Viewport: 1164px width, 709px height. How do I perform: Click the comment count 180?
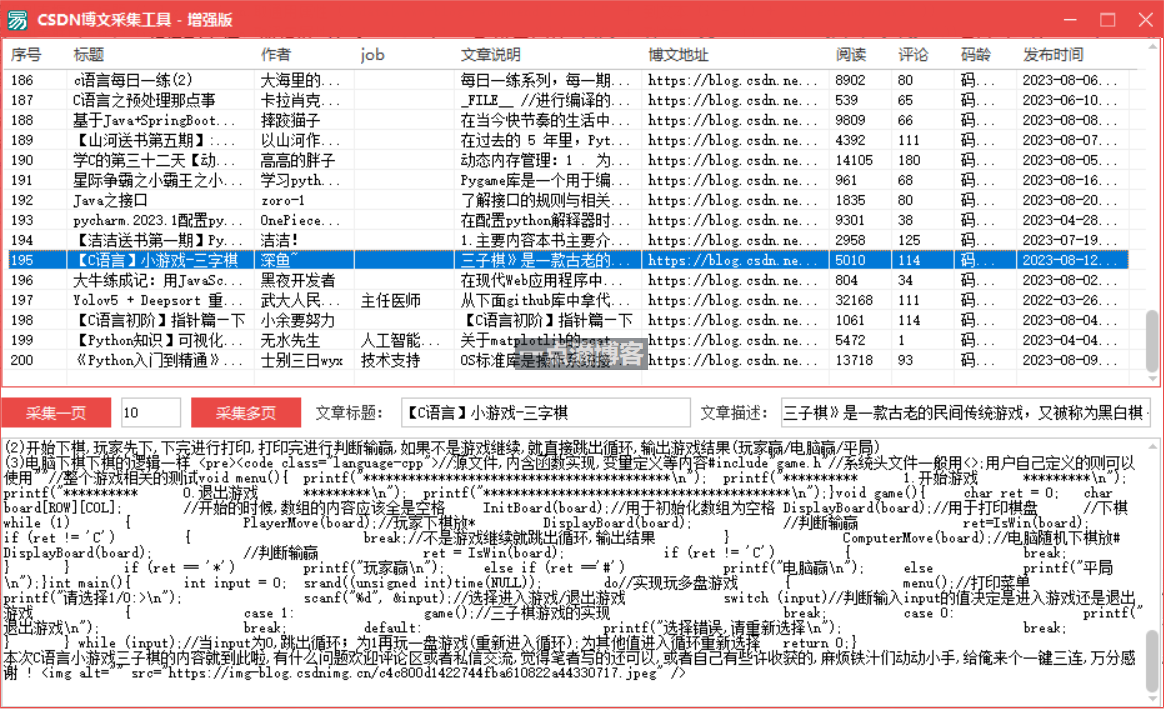click(909, 160)
